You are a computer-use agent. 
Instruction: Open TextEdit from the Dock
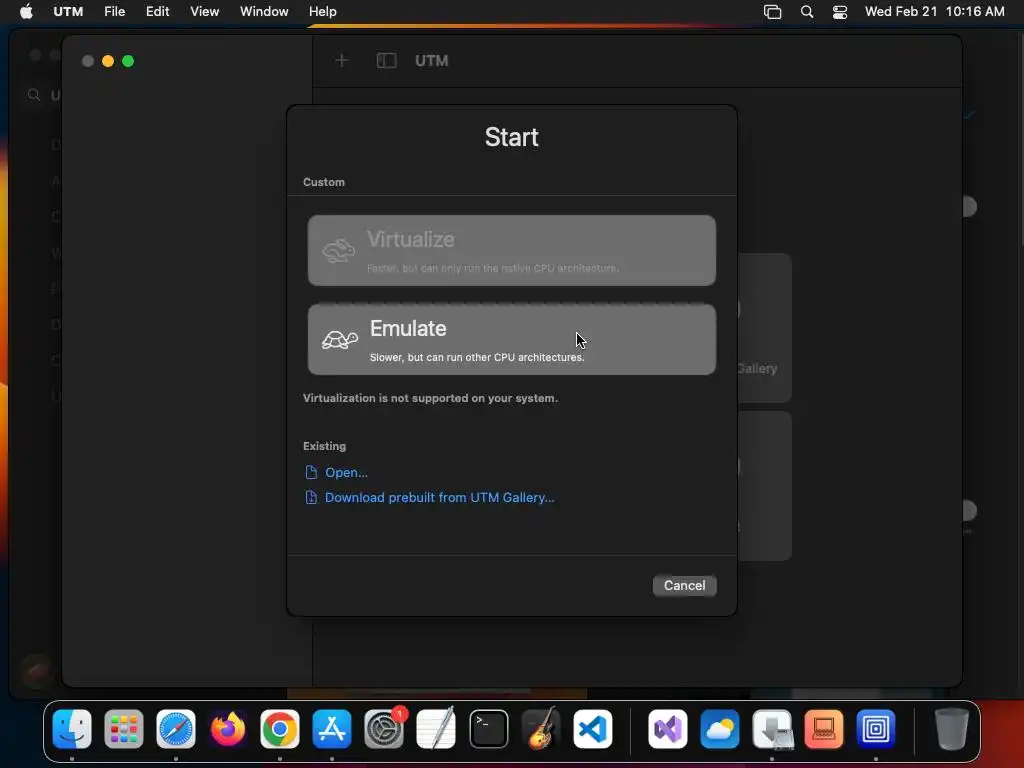tap(436, 729)
